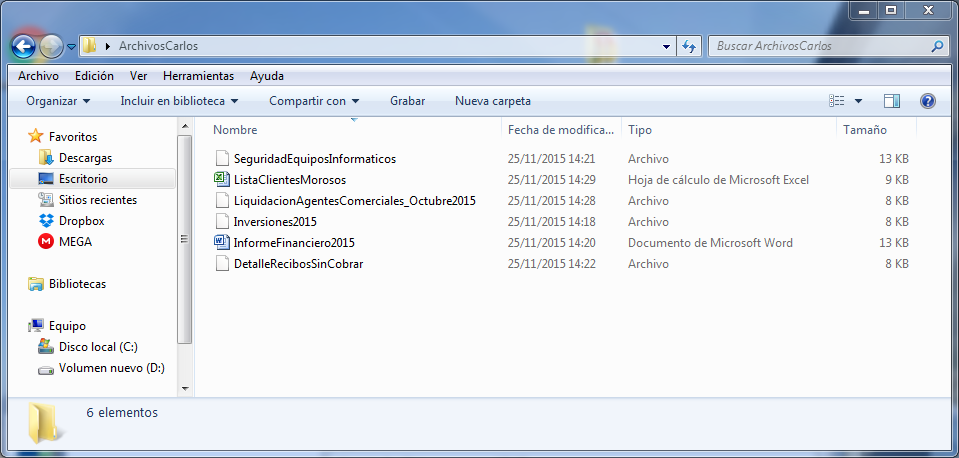Screen dimensions: 959x458
Task: Click the Forward navigation arrow button
Action: pyautogui.click(x=51, y=46)
